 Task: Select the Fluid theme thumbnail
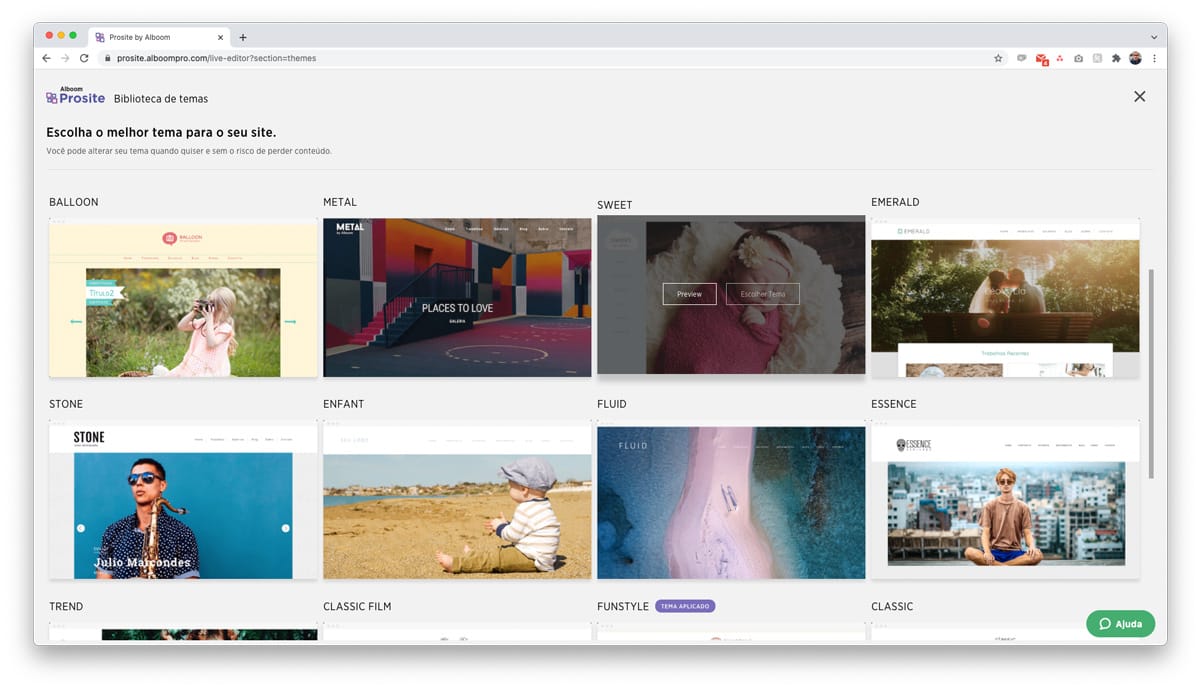tap(731, 500)
